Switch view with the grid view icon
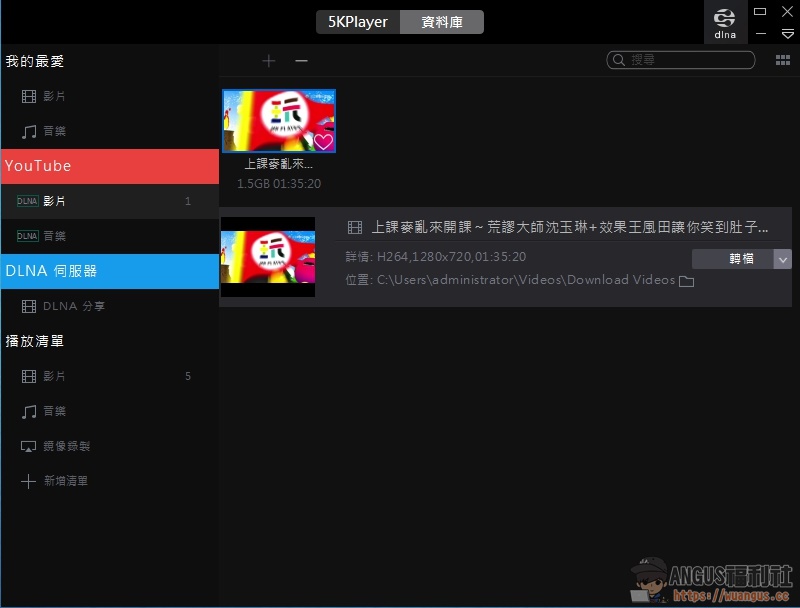Screen dimensions: 800x608 click(x=783, y=61)
